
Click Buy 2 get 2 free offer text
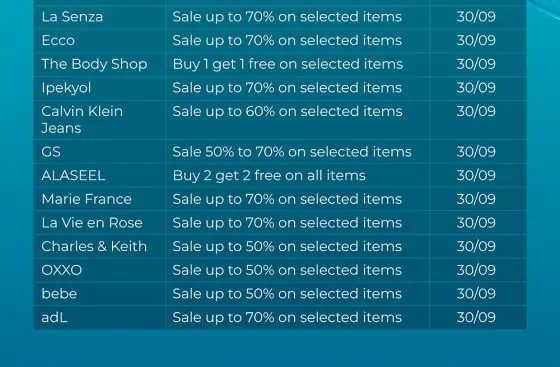pyautogui.click(x=269, y=176)
